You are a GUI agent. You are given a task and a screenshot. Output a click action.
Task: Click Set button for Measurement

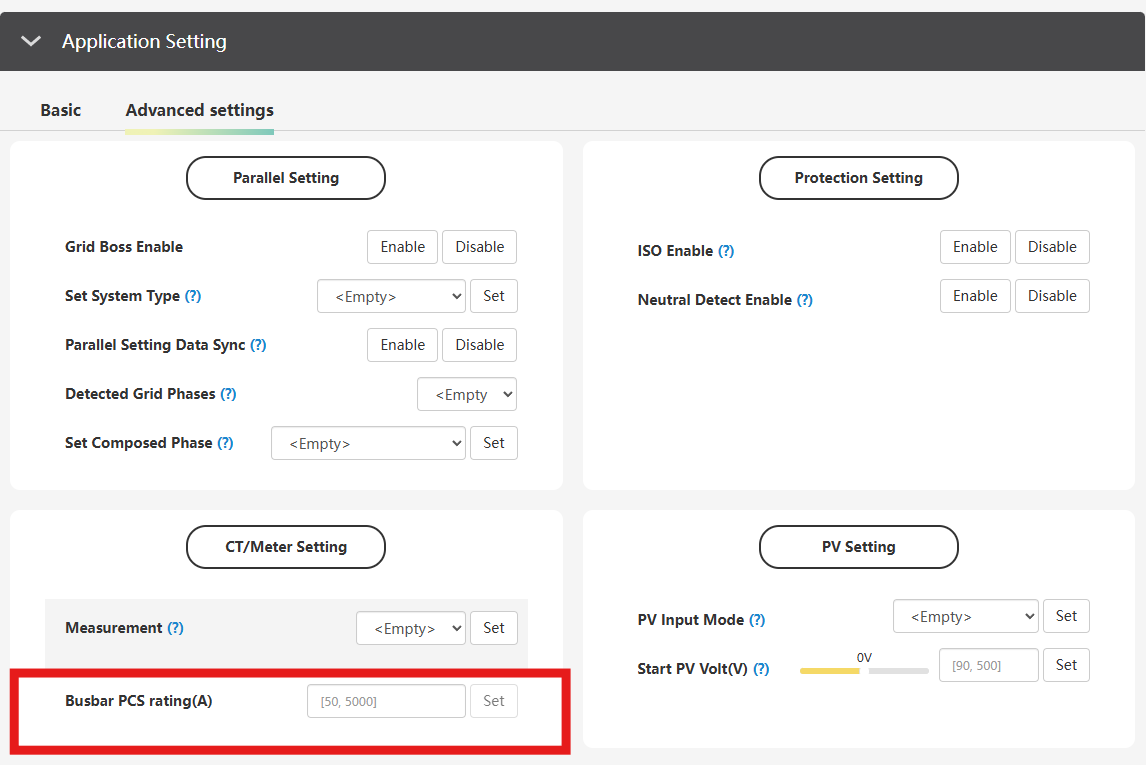[494, 628]
